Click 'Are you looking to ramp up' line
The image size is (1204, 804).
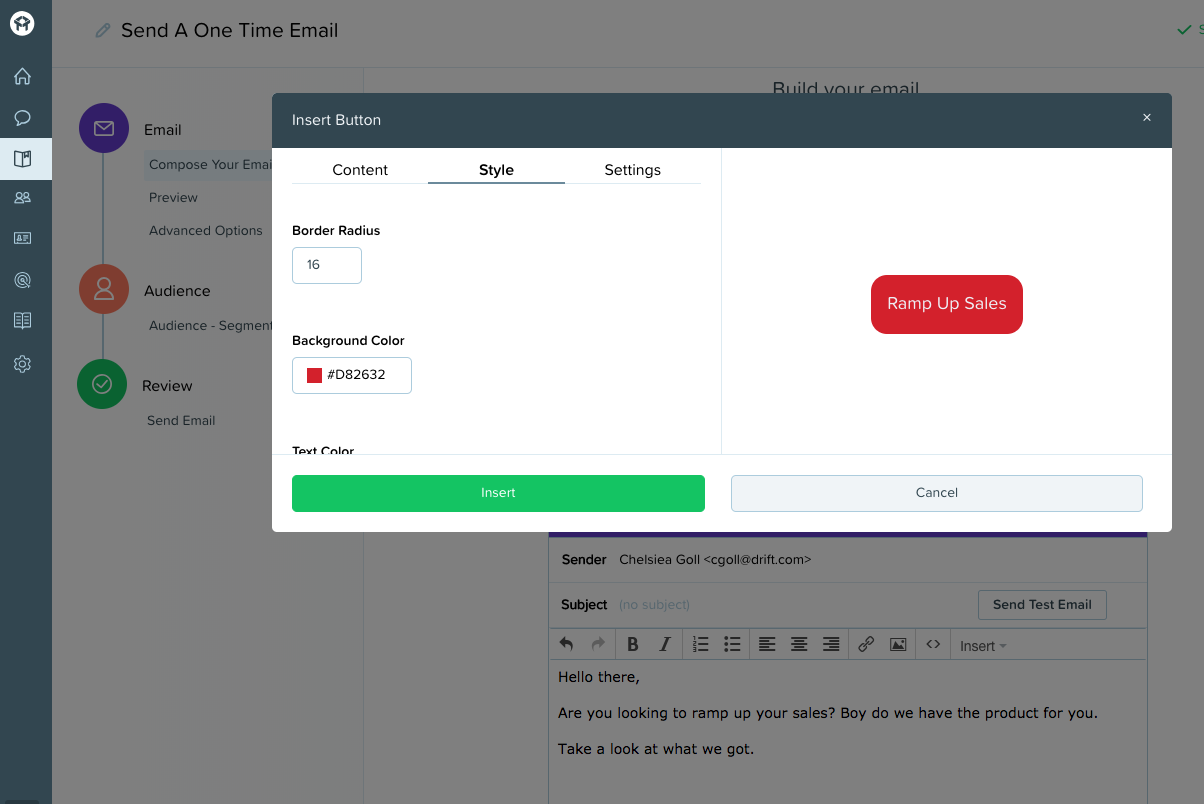click(x=828, y=713)
